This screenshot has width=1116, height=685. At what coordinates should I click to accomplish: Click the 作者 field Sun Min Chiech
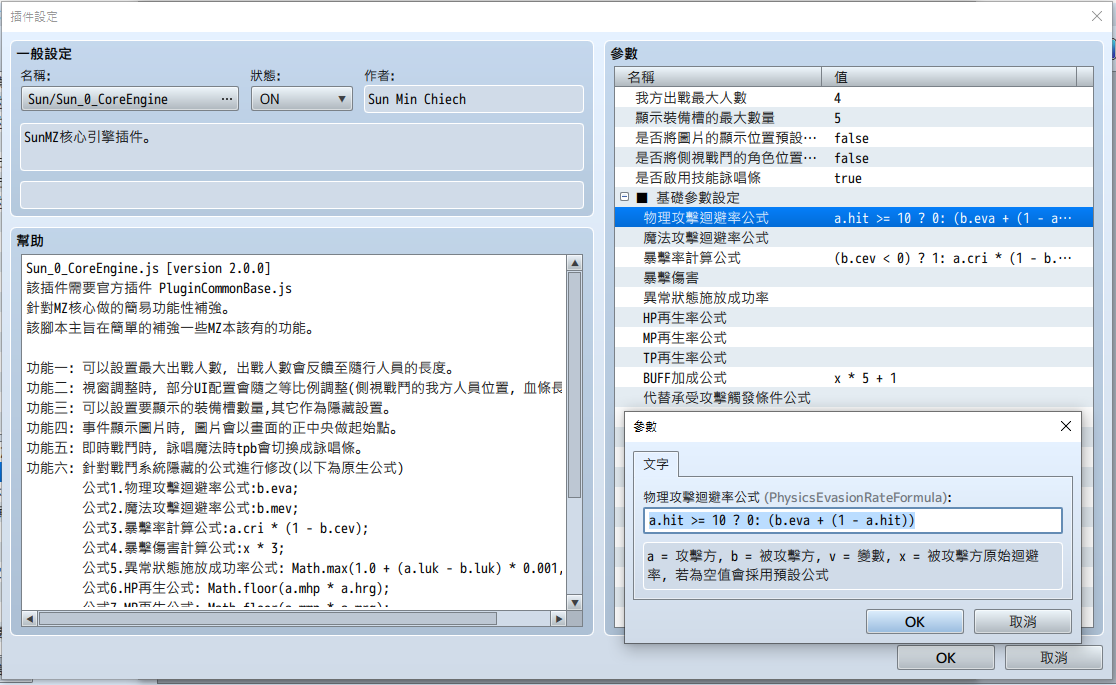[473, 99]
